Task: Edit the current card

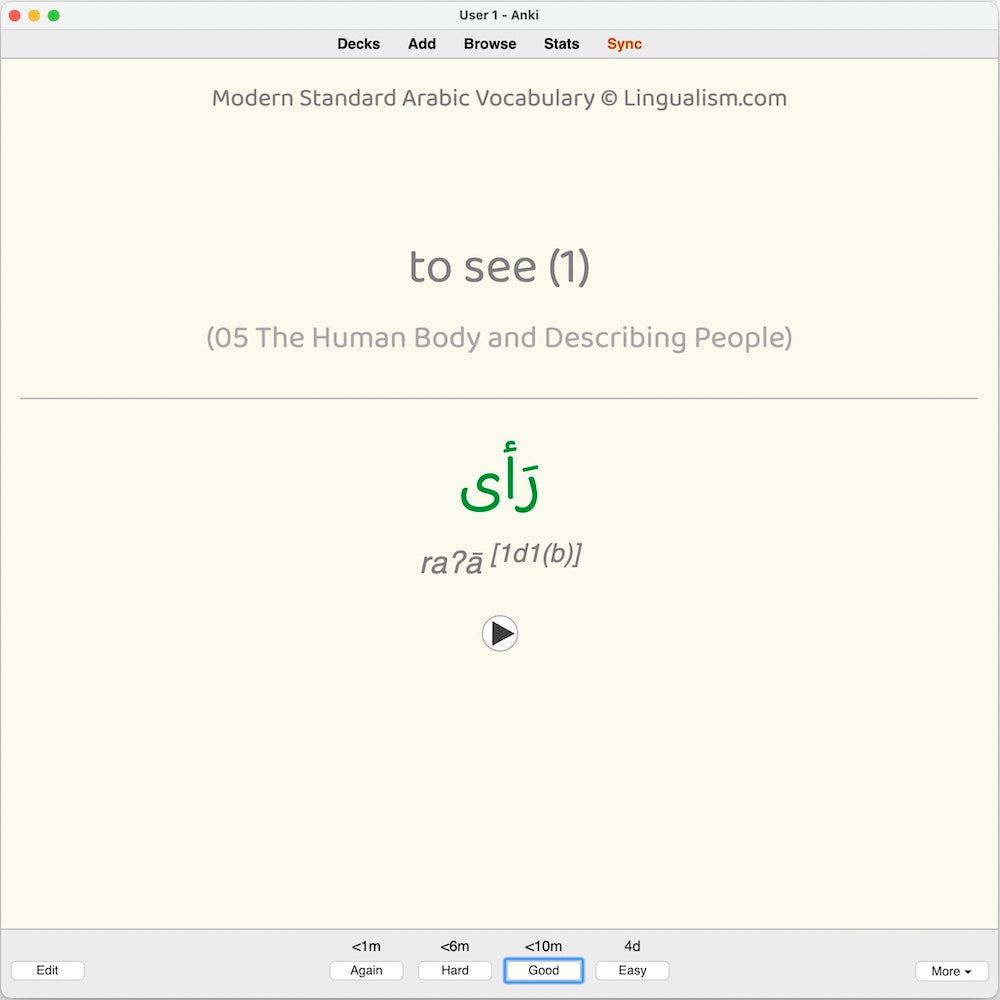Action: click(47, 970)
